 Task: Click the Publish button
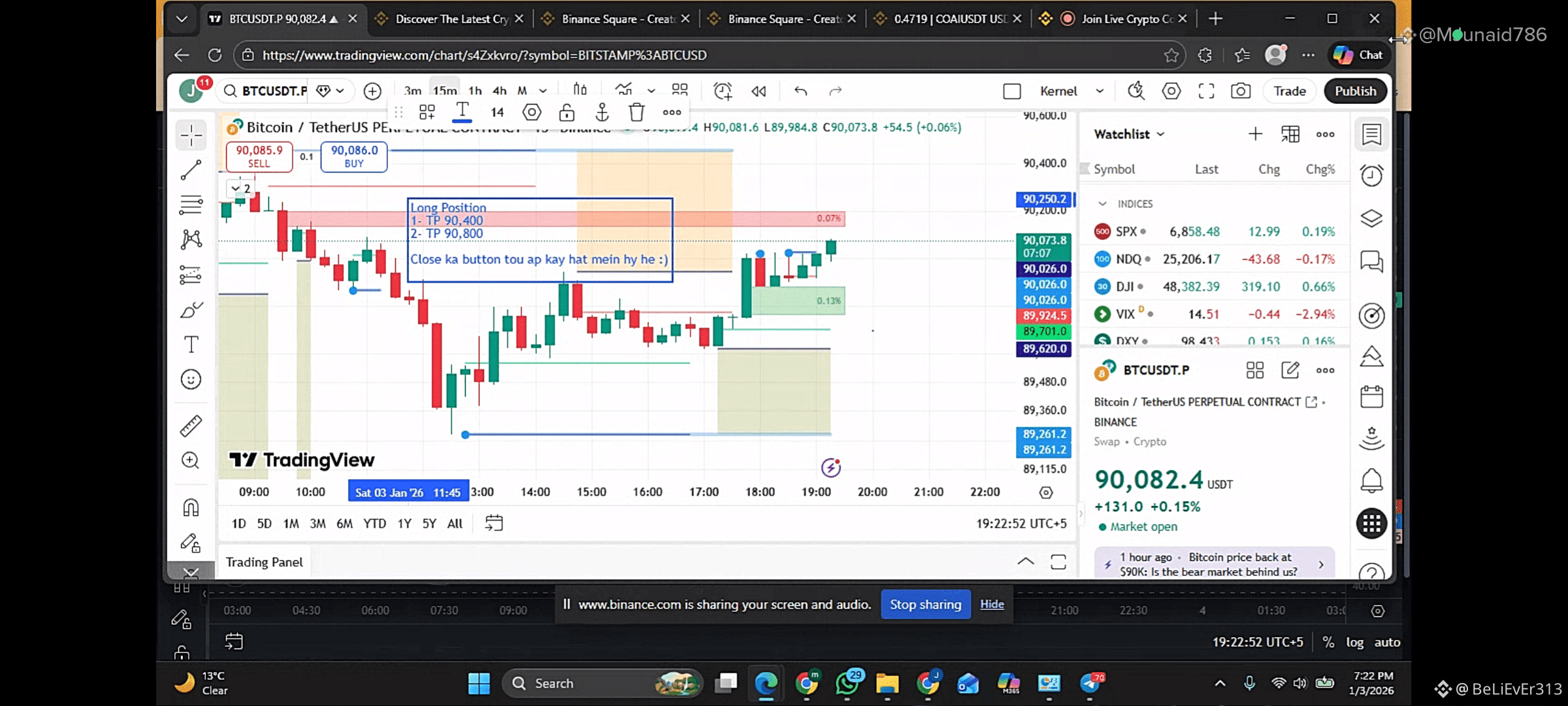1355,91
